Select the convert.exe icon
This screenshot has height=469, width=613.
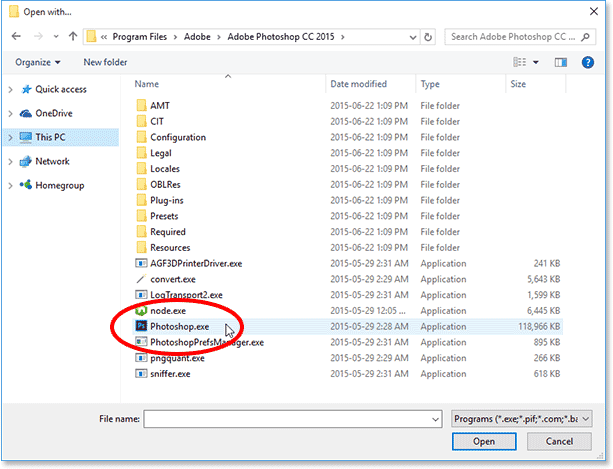[x=141, y=279]
